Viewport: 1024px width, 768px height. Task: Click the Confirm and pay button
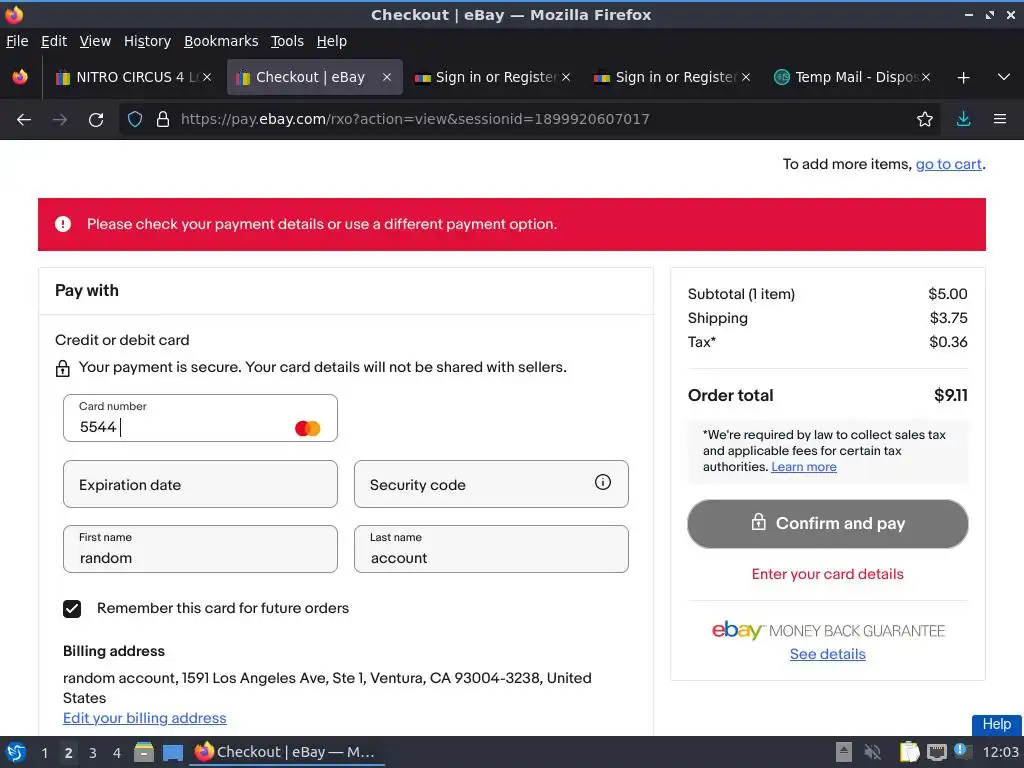tap(827, 524)
